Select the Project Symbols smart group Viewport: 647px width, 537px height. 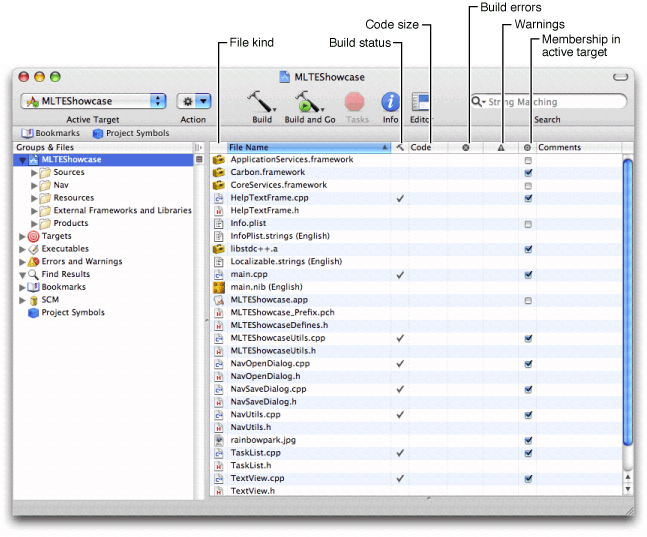(x=72, y=312)
